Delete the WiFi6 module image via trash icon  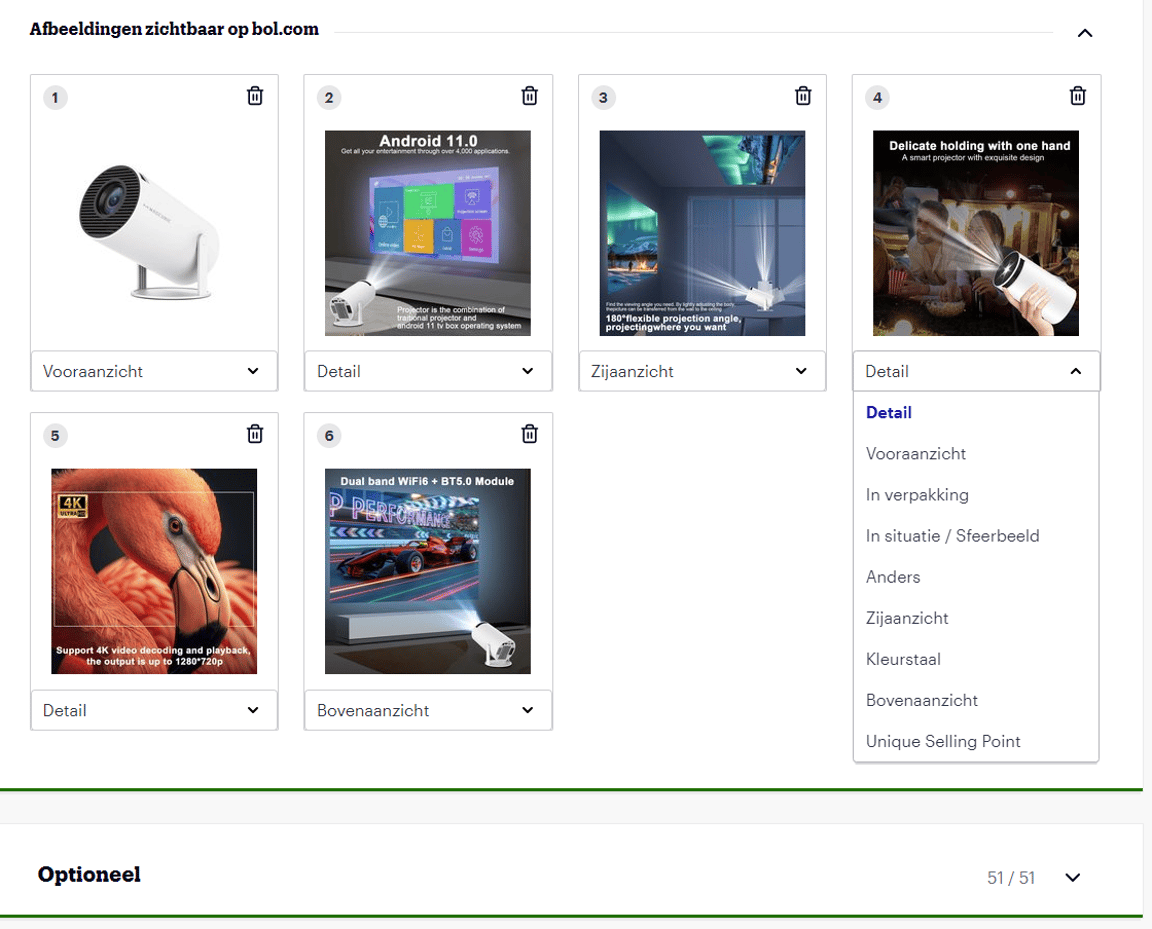[x=529, y=433]
